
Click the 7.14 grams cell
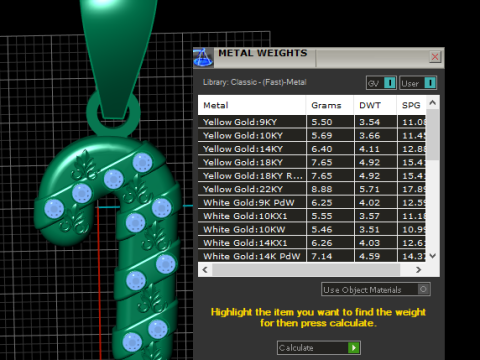coord(330,256)
